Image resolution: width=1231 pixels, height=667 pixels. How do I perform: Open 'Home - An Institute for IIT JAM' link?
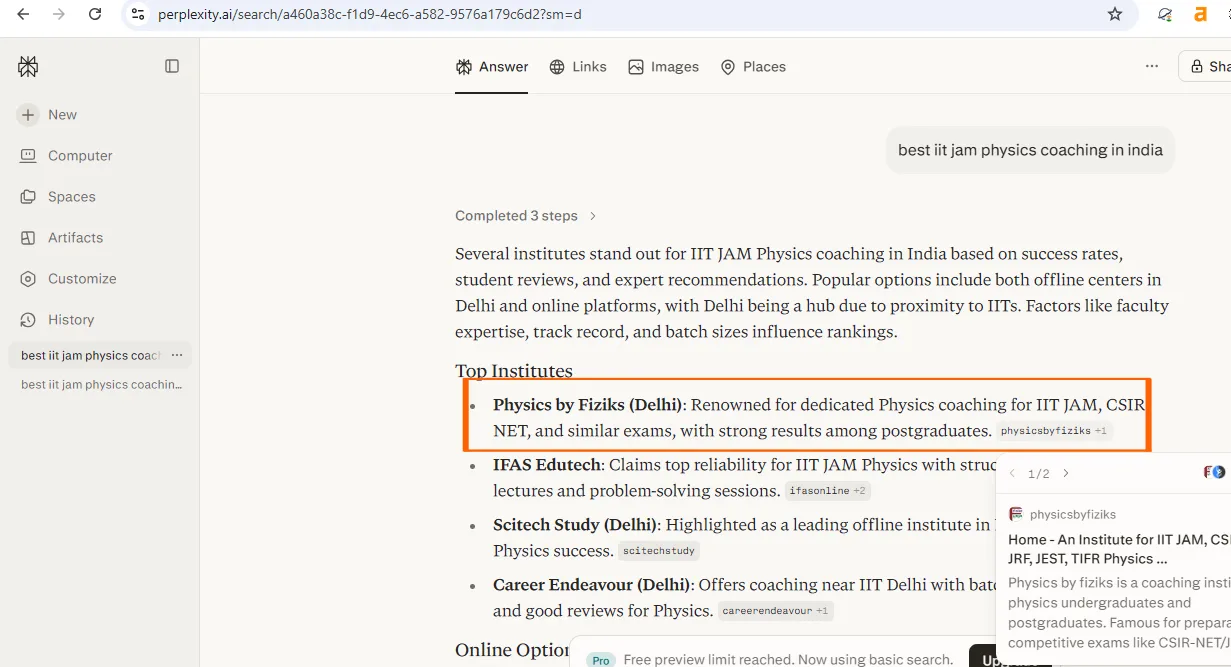tap(1119, 549)
